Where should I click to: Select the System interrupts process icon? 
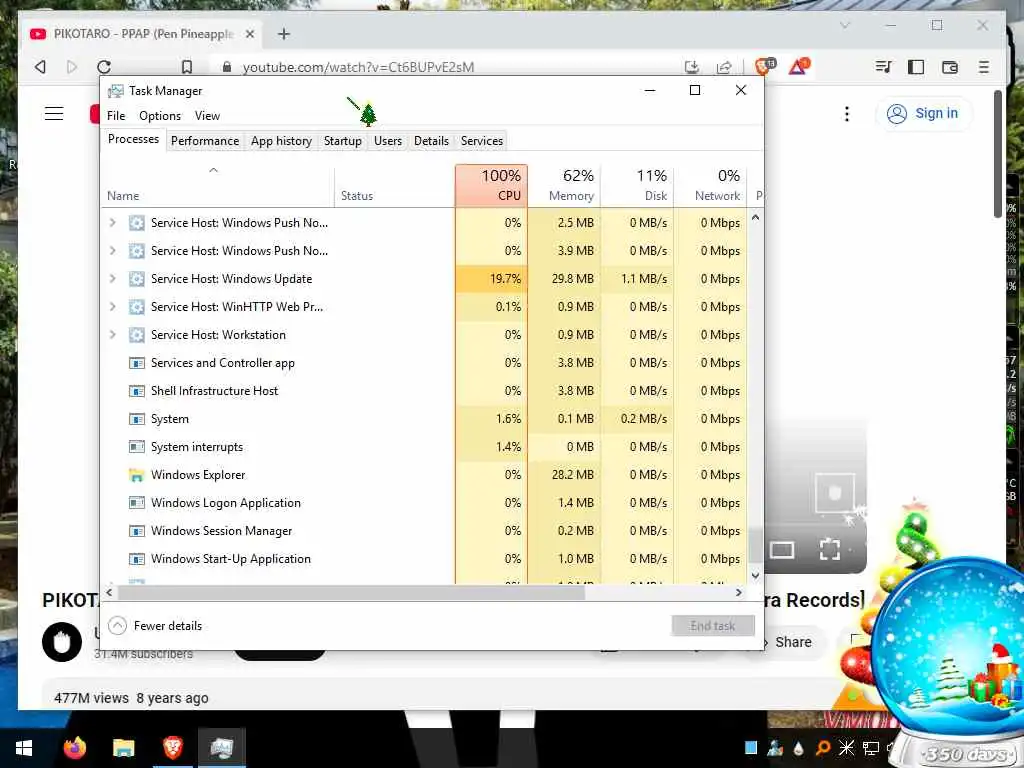click(x=136, y=447)
